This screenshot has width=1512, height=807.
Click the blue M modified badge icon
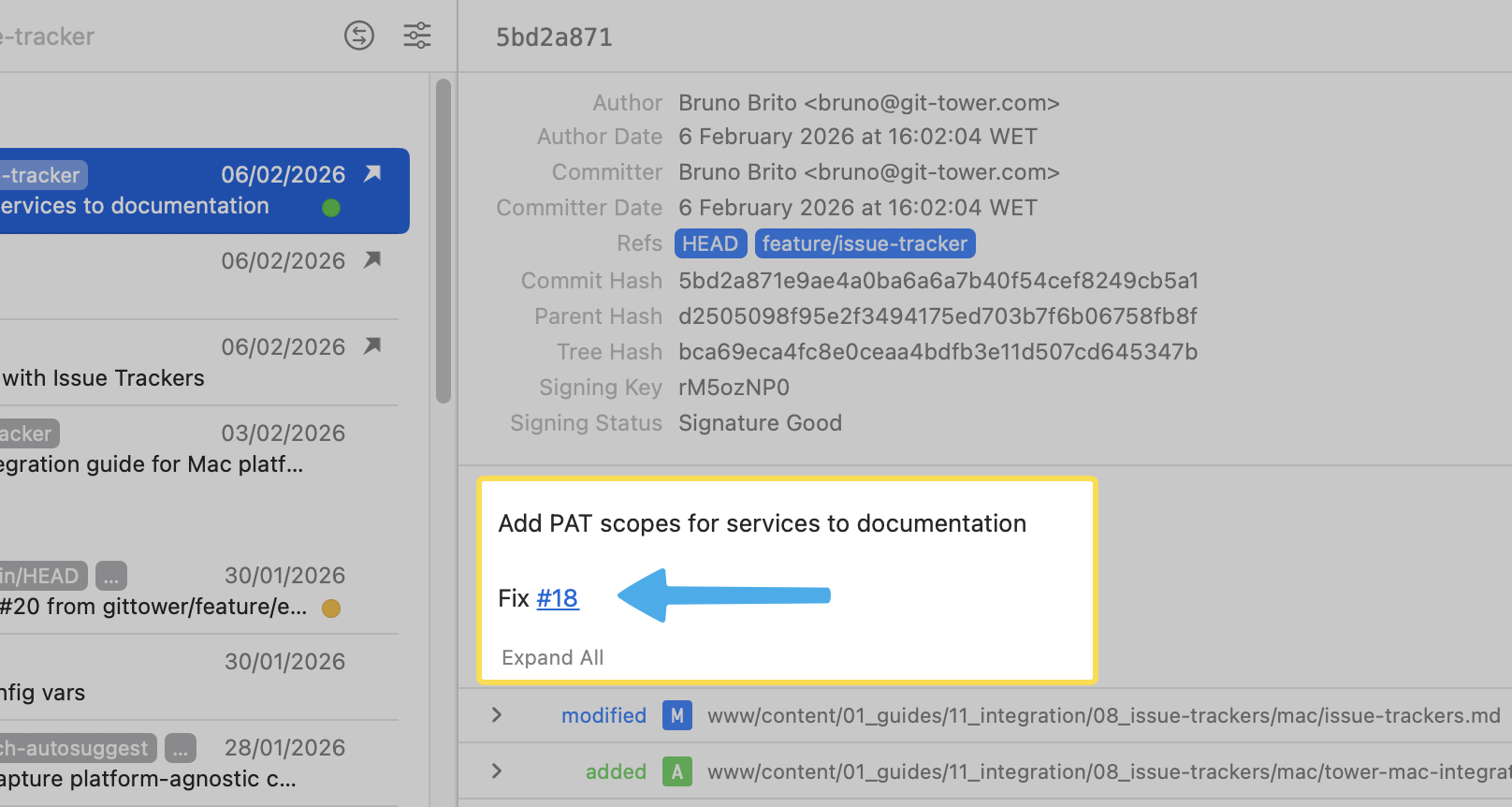point(676,716)
